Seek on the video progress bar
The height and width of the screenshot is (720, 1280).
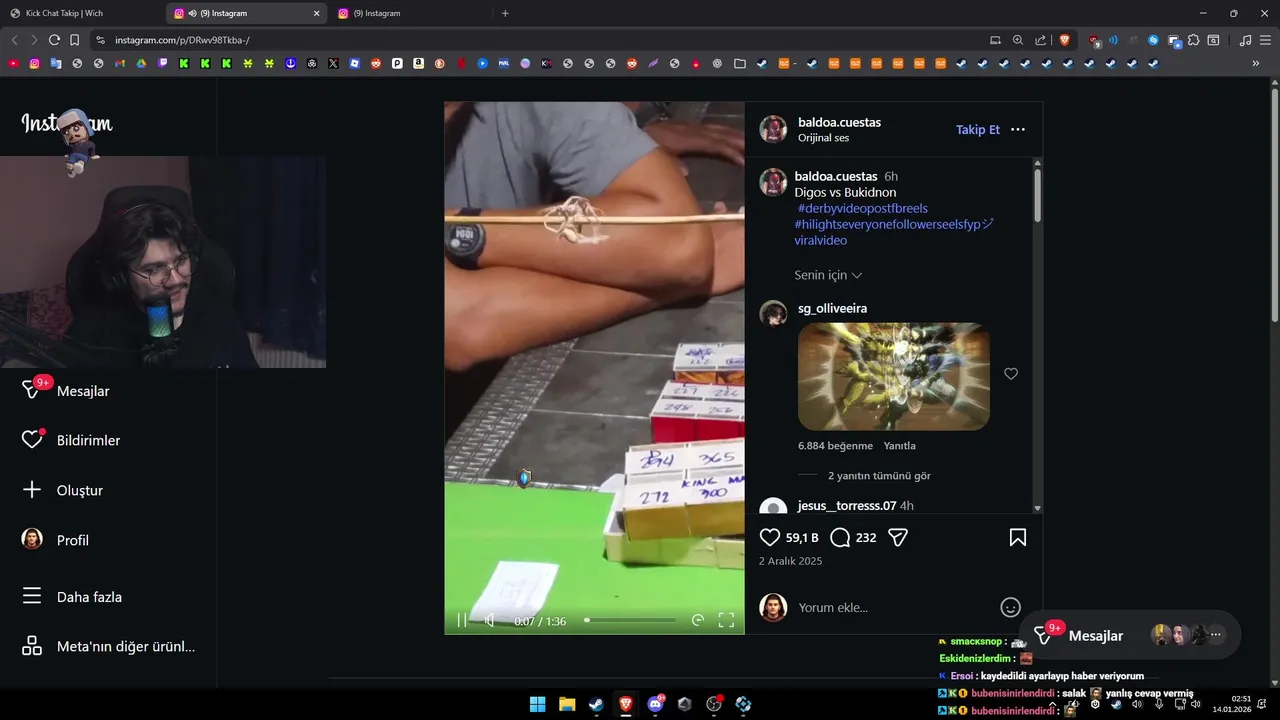630,620
